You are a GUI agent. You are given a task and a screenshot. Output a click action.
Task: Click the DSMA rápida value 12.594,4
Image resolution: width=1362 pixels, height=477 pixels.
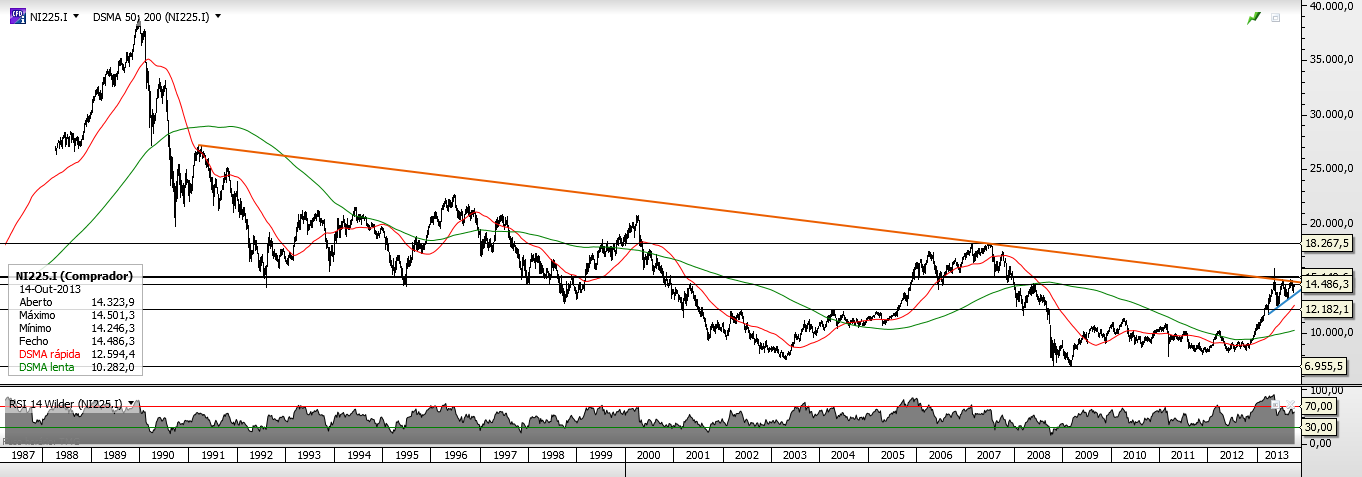click(x=111, y=355)
